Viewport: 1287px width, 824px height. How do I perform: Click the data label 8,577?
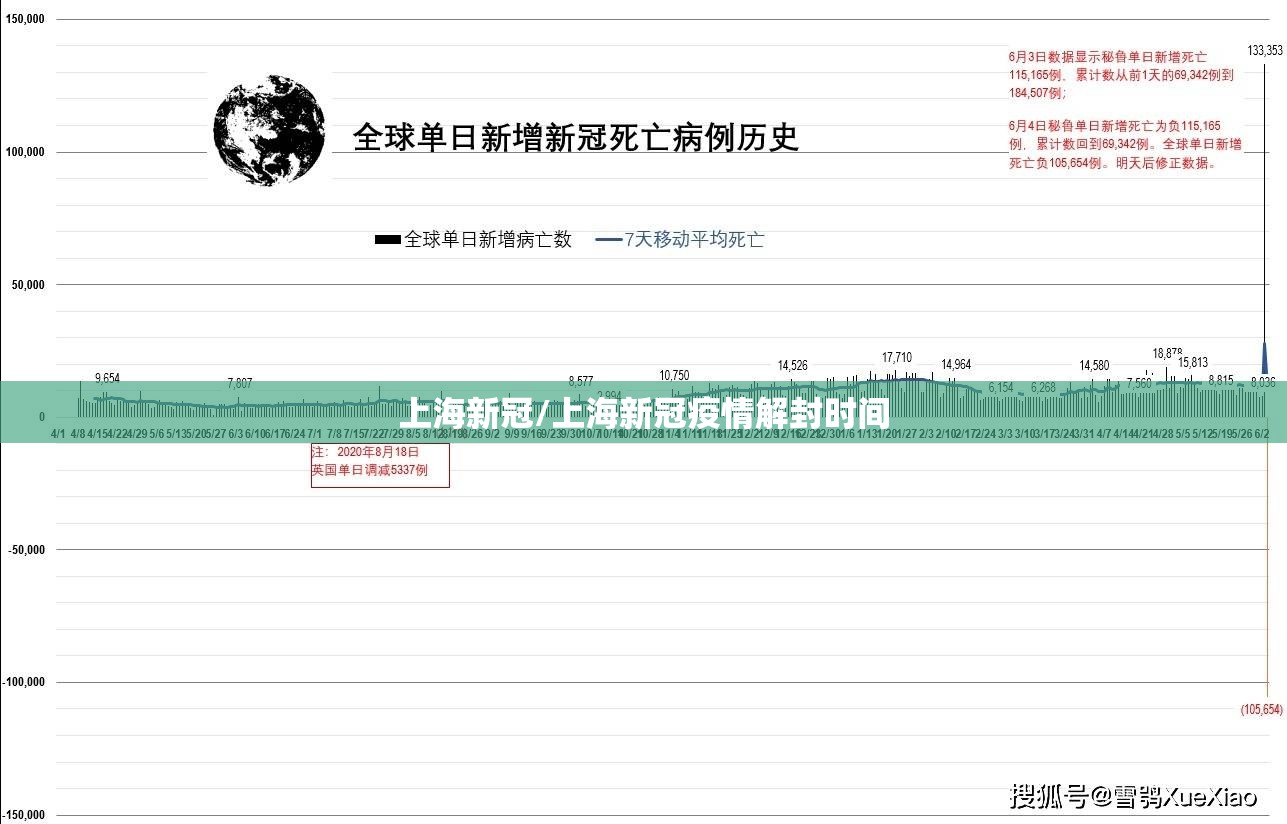[581, 381]
